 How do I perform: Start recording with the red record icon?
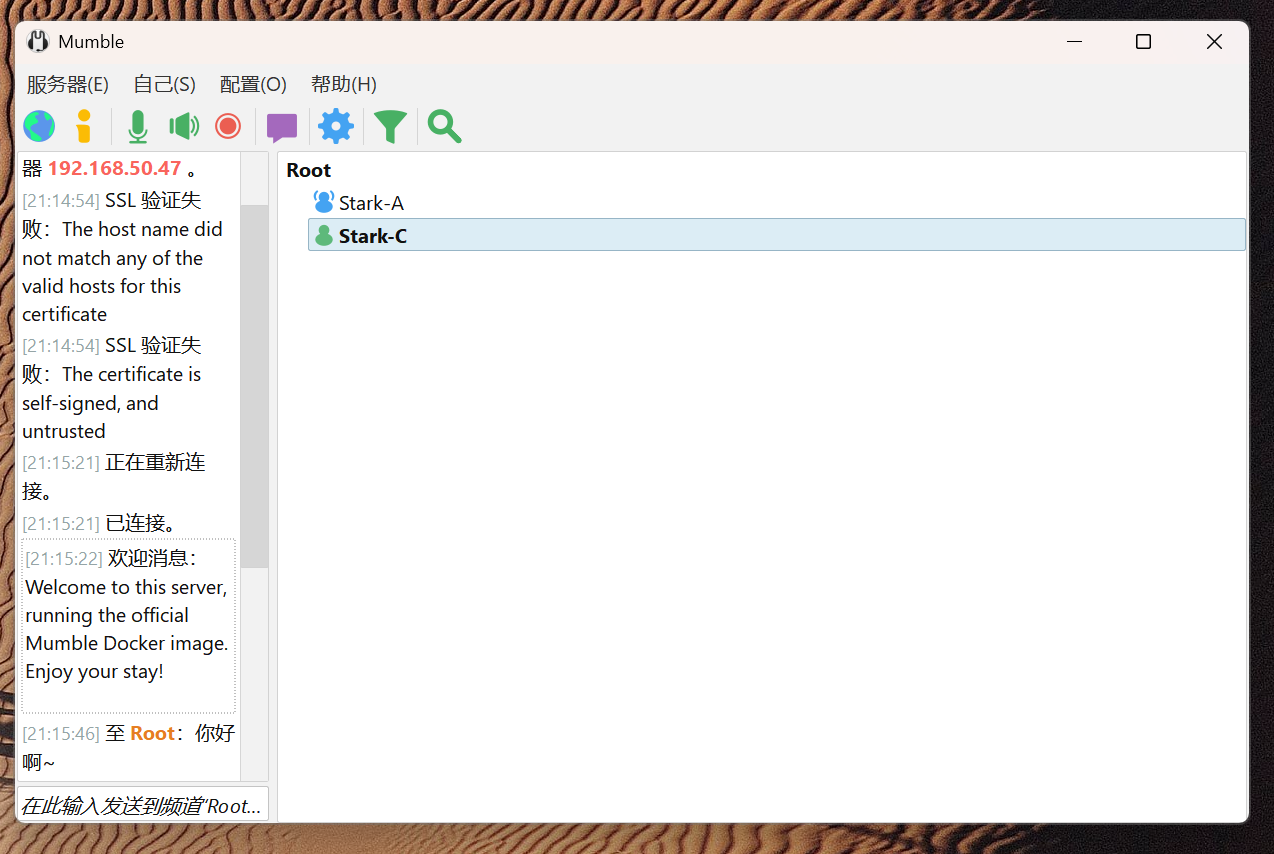228,126
